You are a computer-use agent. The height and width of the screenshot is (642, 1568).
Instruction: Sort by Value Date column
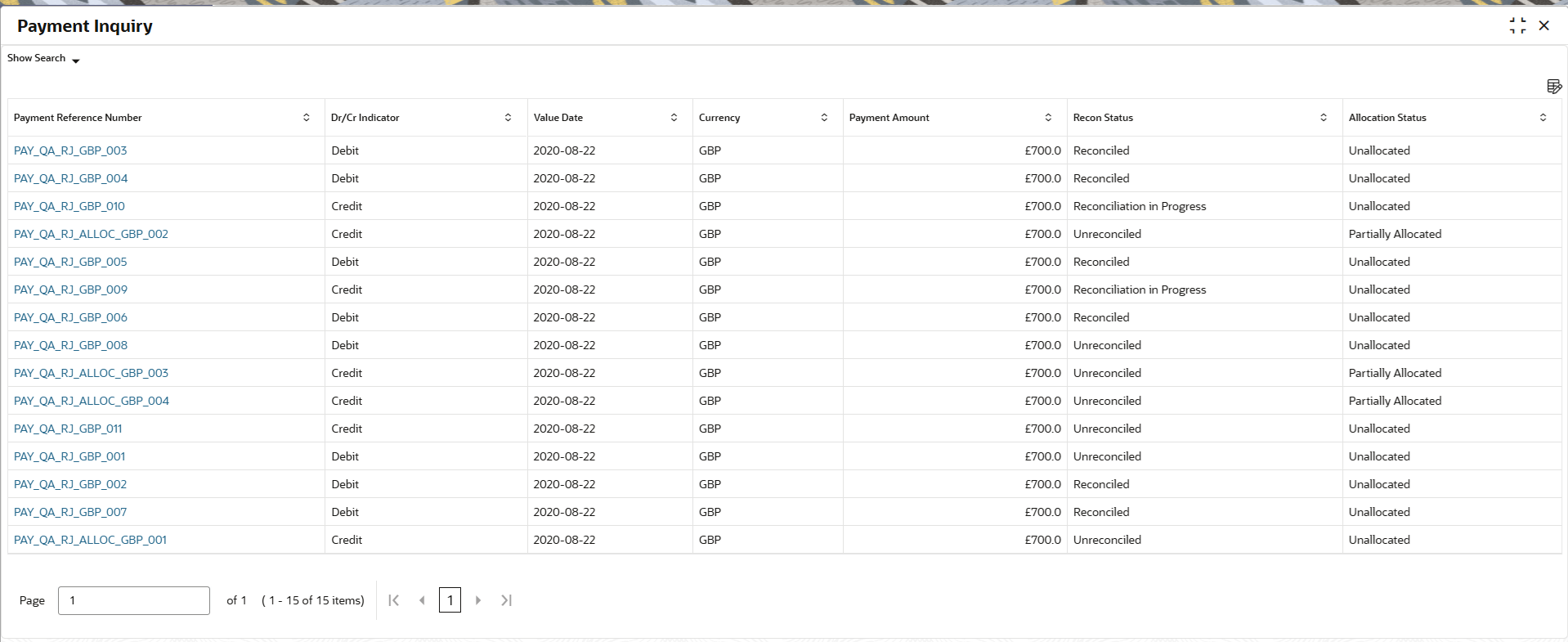coord(674,118)
